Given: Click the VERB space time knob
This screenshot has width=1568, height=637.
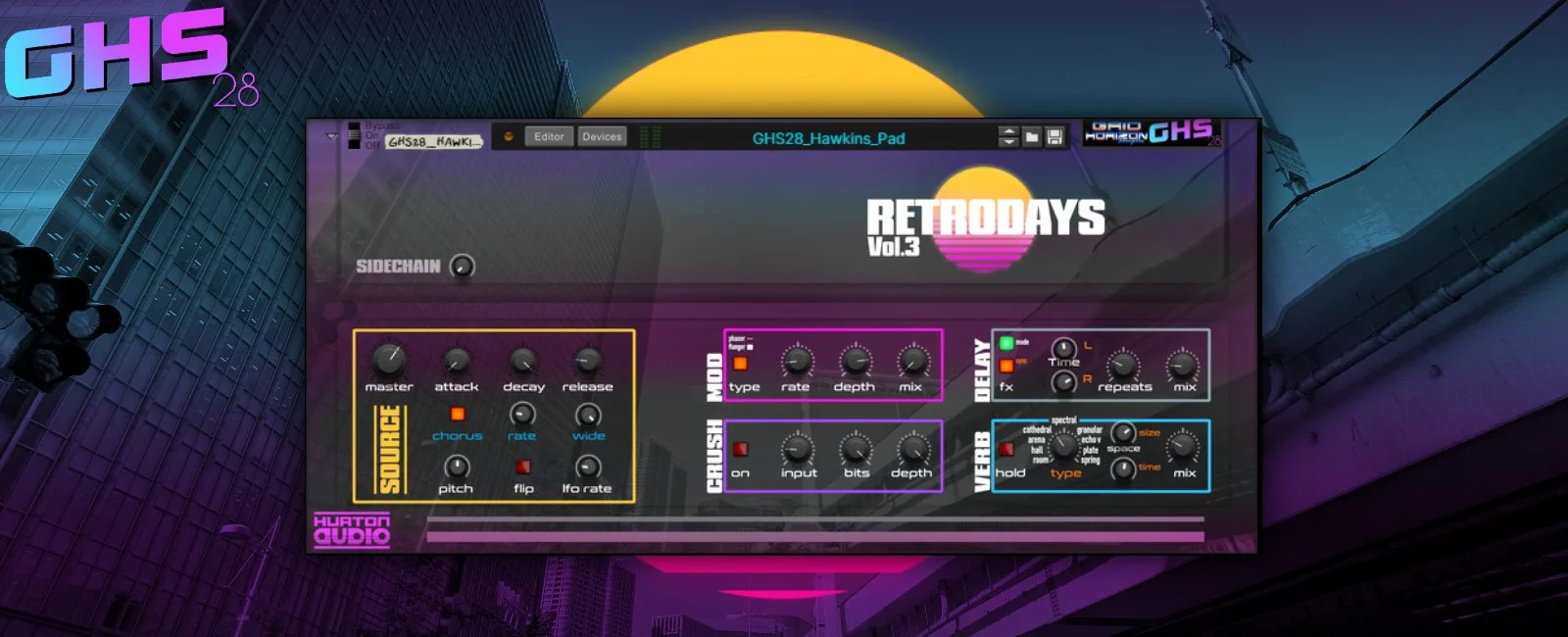Looking at the screenshot, I should click(x=1123, y=469).
